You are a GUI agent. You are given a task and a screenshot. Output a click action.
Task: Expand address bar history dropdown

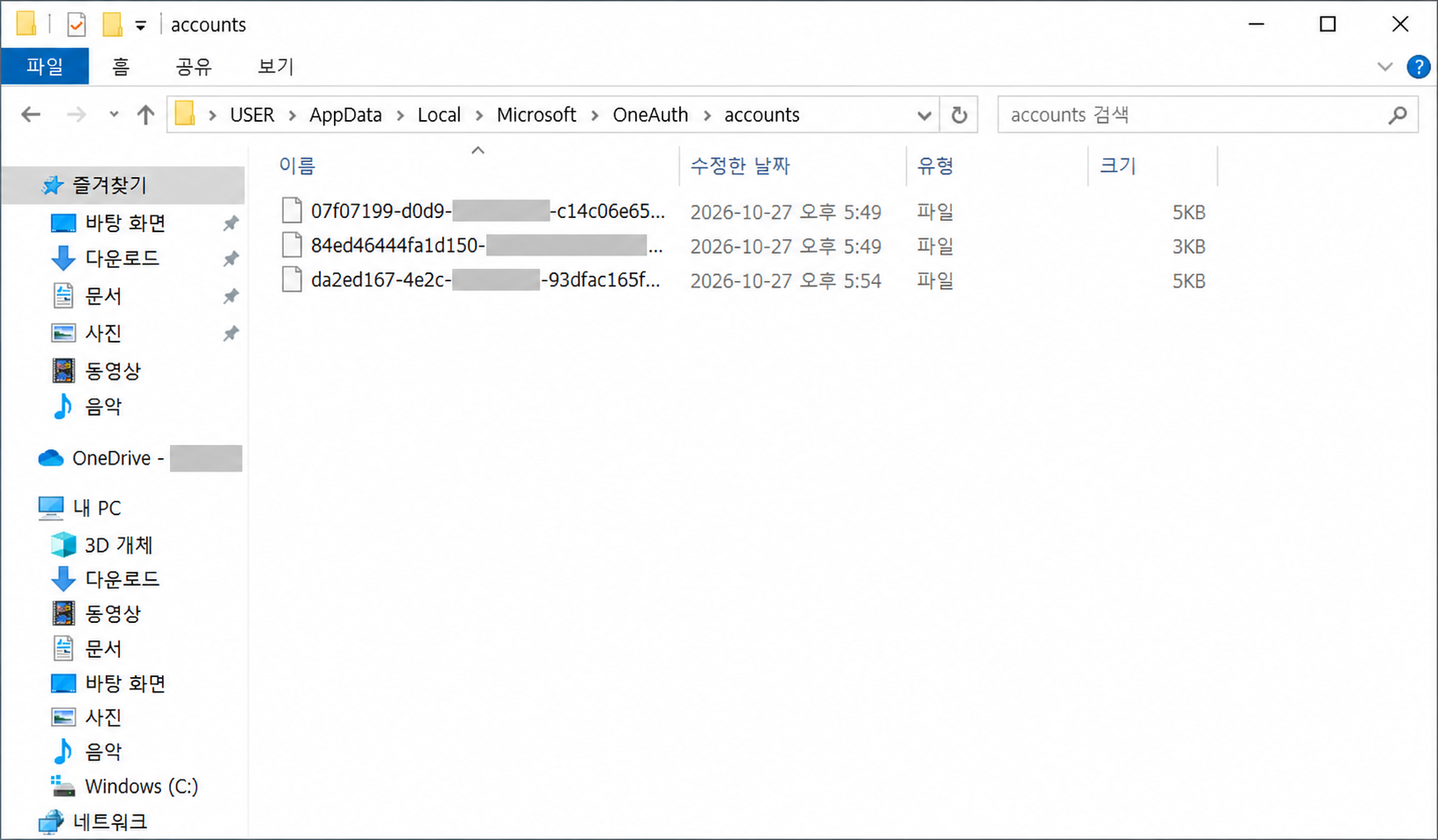pyautogui.click(x=924, y=115)
